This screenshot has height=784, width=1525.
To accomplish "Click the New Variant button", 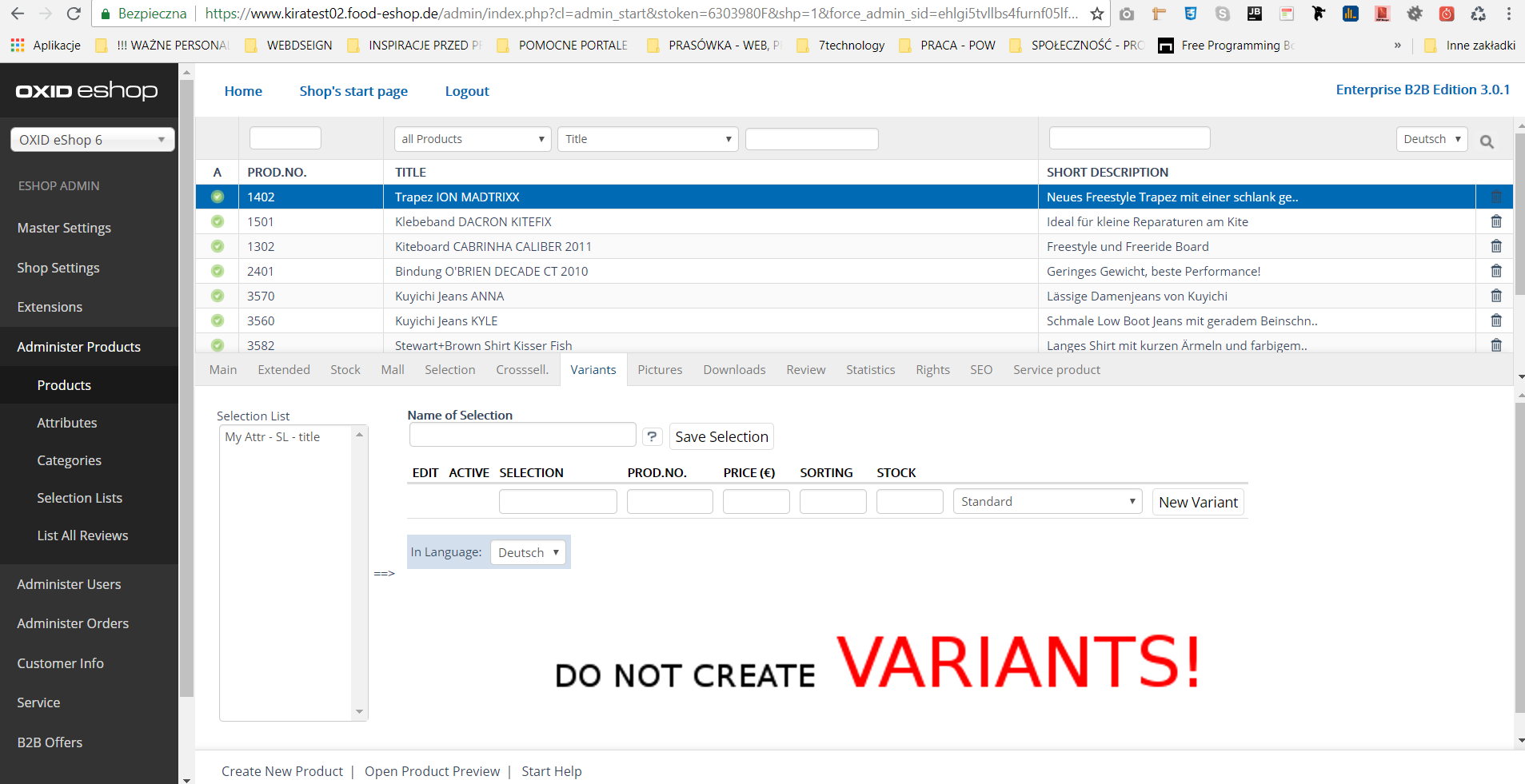I will click(x=1197, y=503).
